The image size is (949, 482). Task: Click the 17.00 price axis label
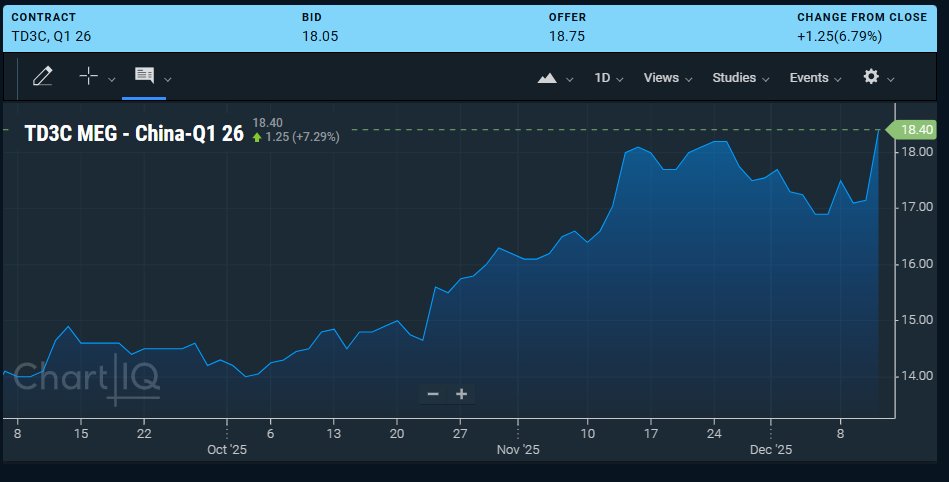coord(917,207)
